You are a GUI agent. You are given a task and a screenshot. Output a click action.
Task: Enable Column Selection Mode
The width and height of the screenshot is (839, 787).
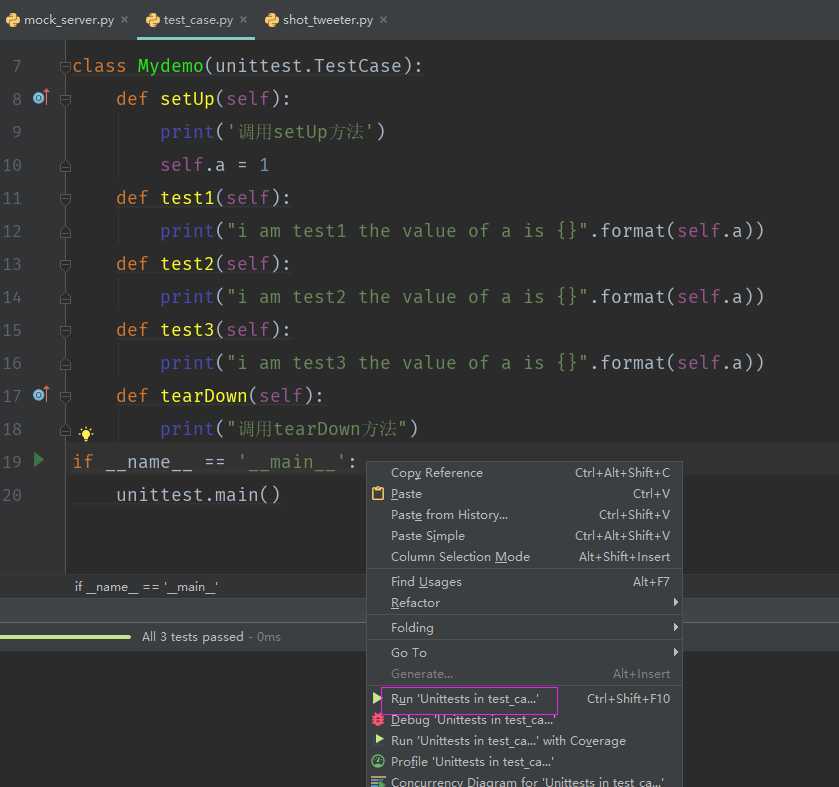coord(524,556)
